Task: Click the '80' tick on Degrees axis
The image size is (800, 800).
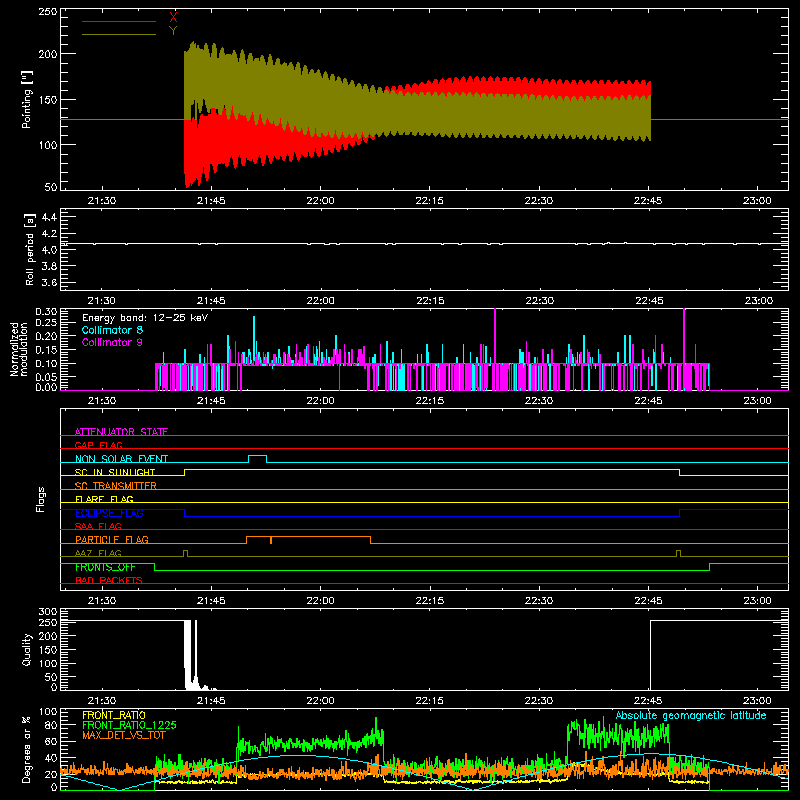Action: [51, 725]
